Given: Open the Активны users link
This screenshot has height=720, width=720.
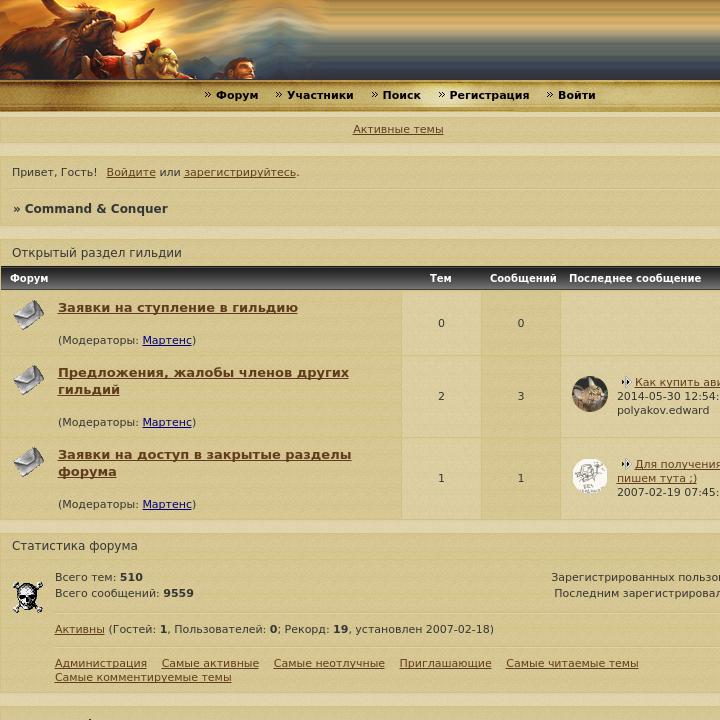Looking at the screenshot, I should [x=79, y=629].
